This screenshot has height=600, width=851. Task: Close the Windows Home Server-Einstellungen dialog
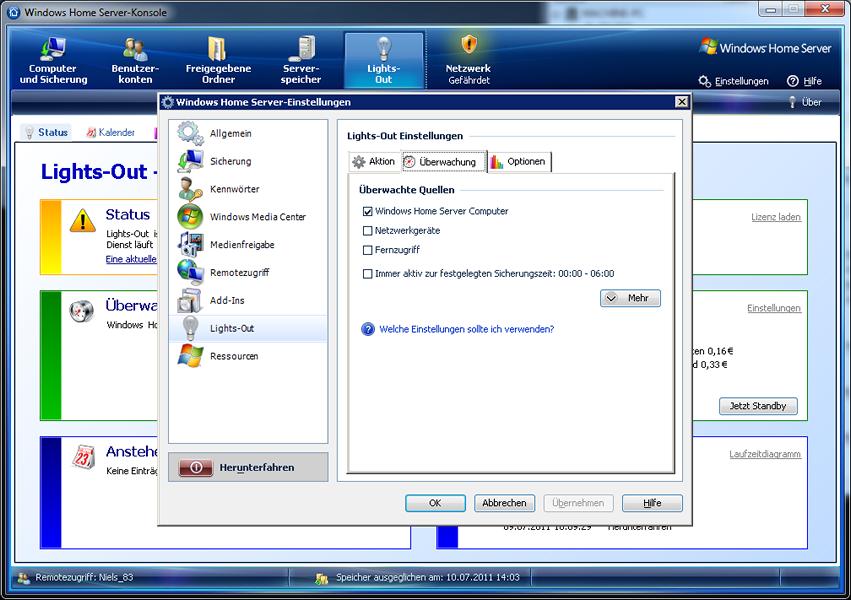click(x=682, y=102)
